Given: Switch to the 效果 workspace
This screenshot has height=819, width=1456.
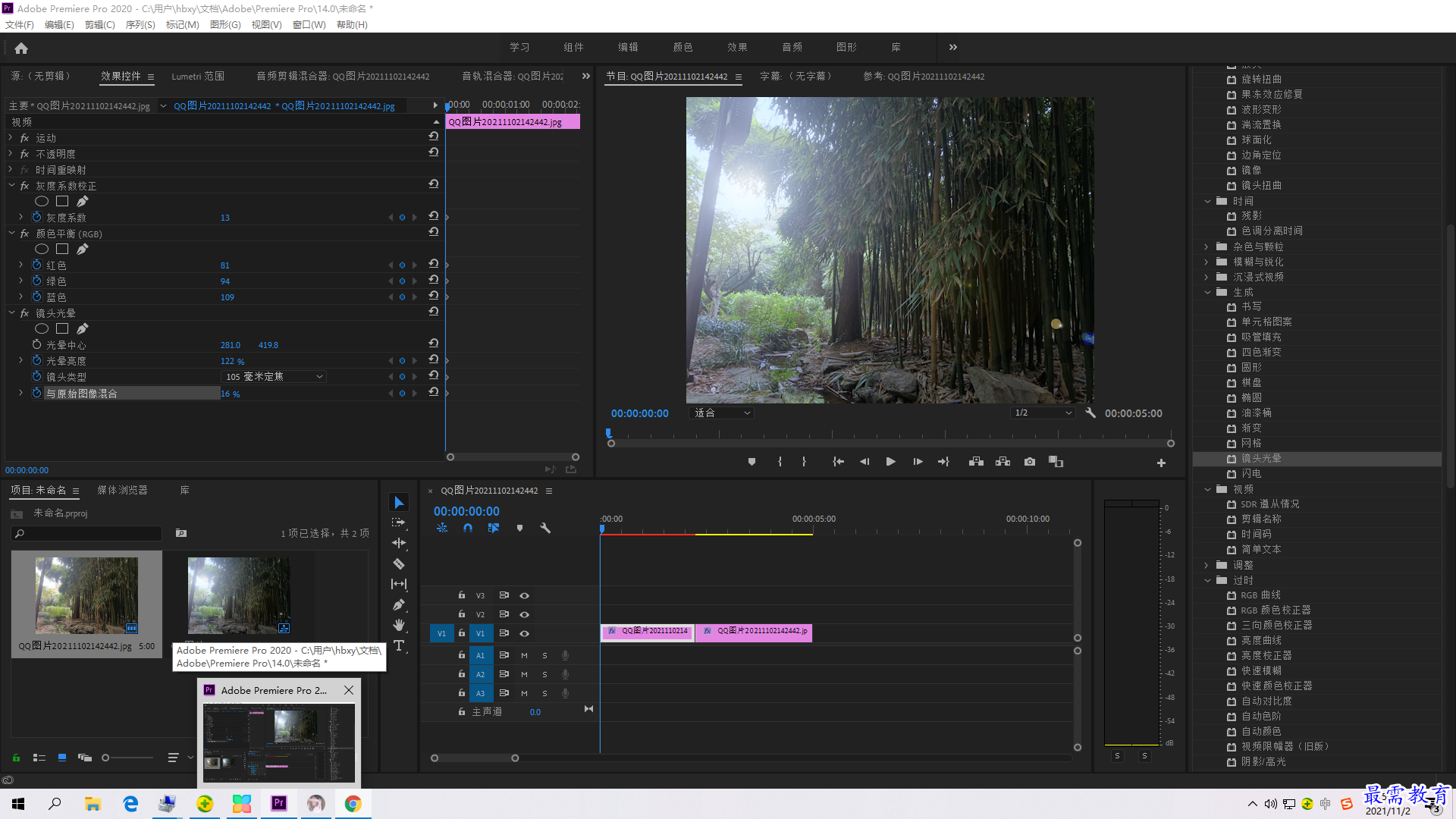Looking at the screenshot, I should pos(737,47).
